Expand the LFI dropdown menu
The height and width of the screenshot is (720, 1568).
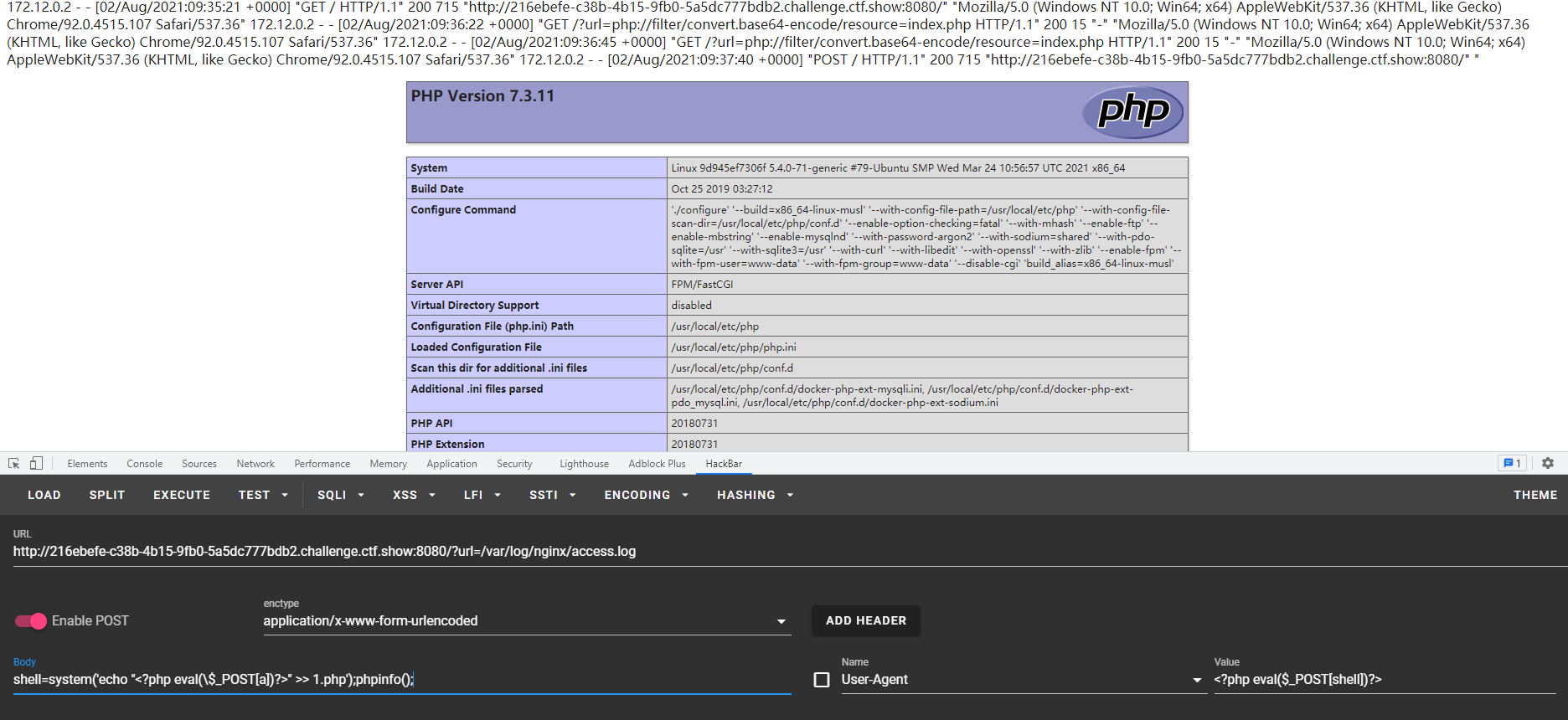482,495
